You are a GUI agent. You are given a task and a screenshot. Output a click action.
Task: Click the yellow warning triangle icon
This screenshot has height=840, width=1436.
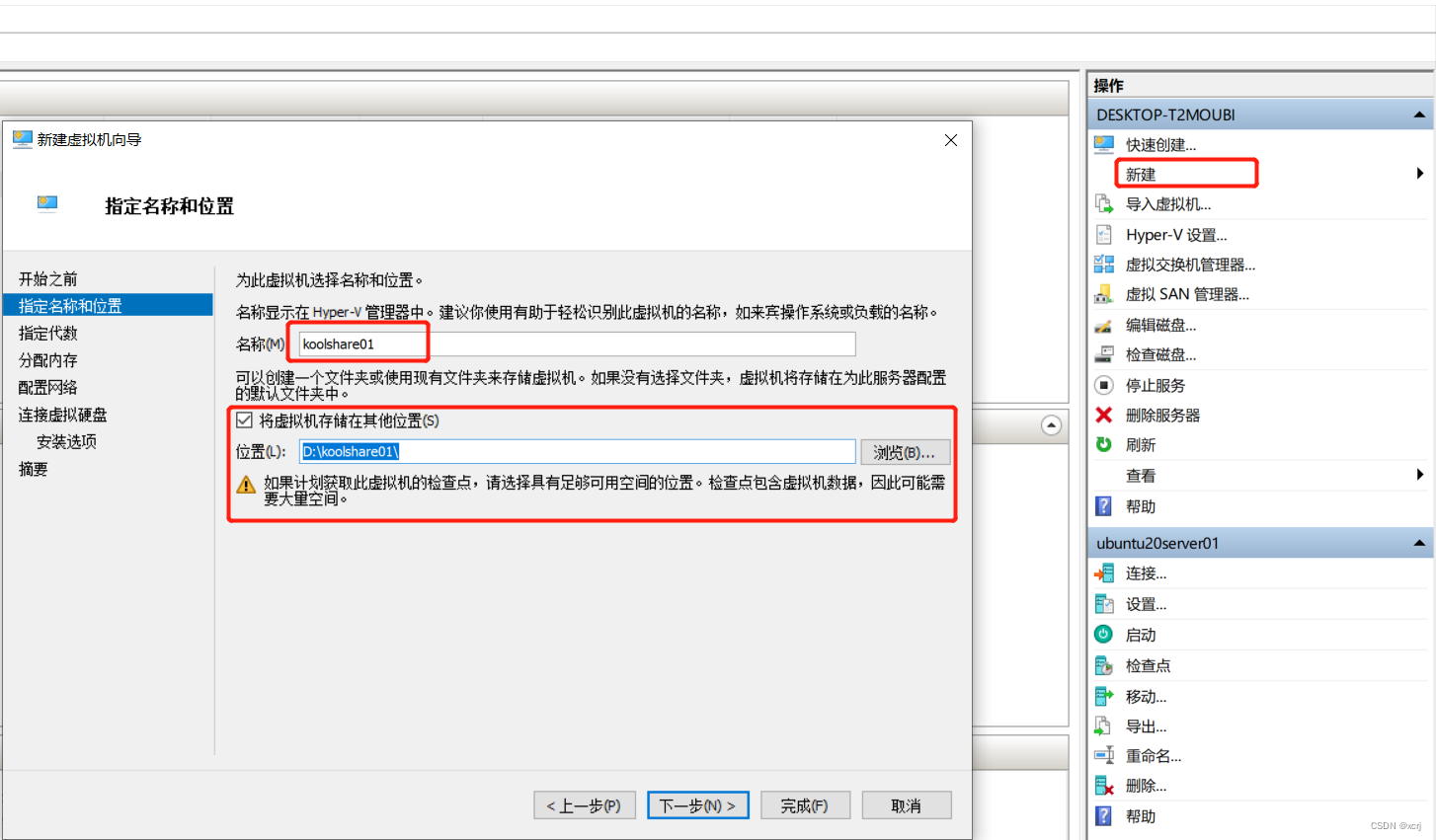(246, 485)
